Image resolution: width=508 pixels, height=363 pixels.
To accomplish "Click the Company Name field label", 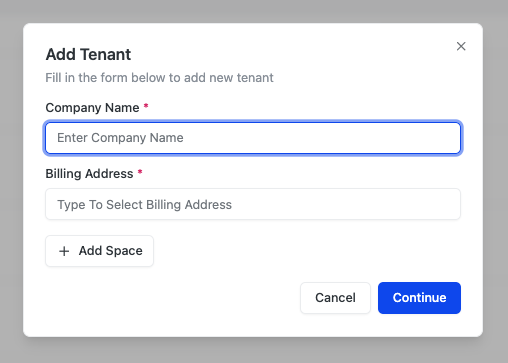I will [92, 108].
